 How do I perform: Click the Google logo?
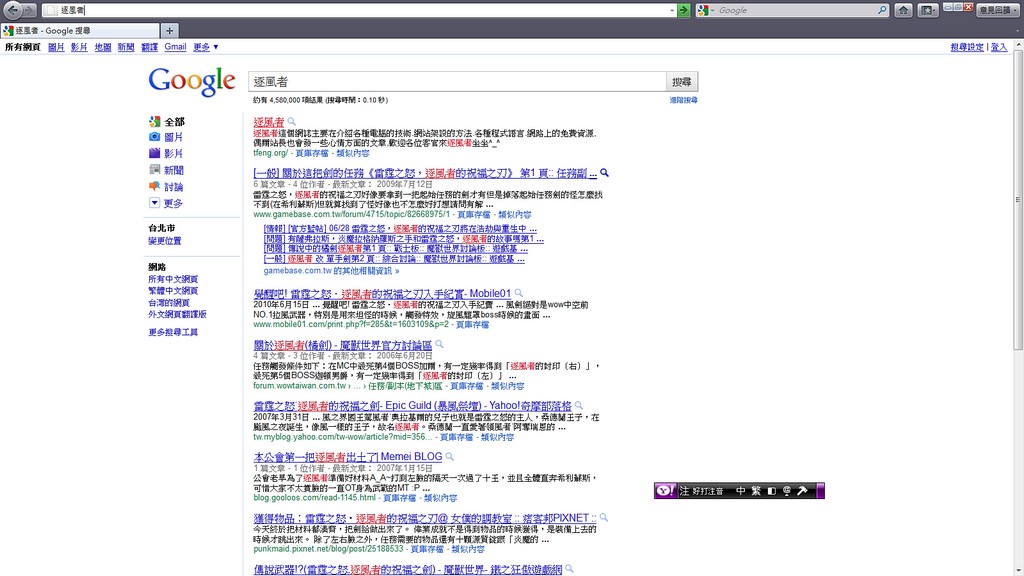point(191,82)
